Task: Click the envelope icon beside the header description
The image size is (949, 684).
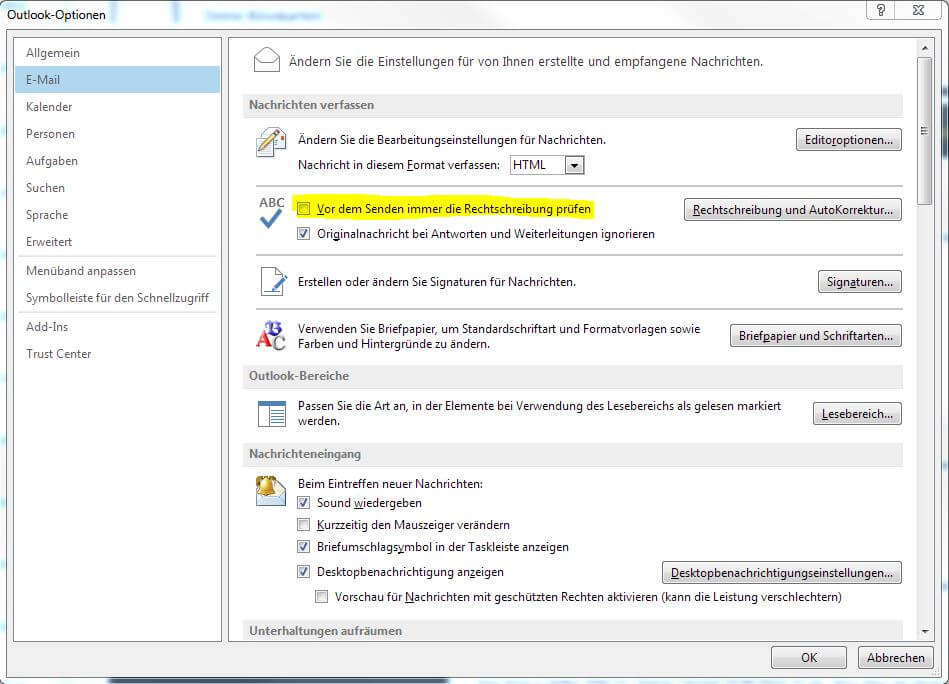Action: pos(267,60)
